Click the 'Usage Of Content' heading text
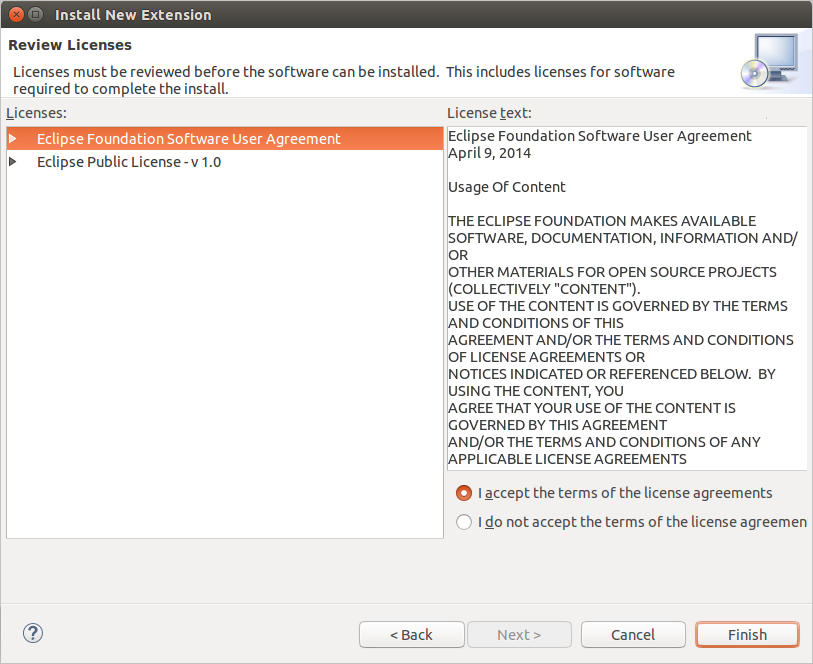Viewport: 813px width, 664px height. (x=507, y=187)
